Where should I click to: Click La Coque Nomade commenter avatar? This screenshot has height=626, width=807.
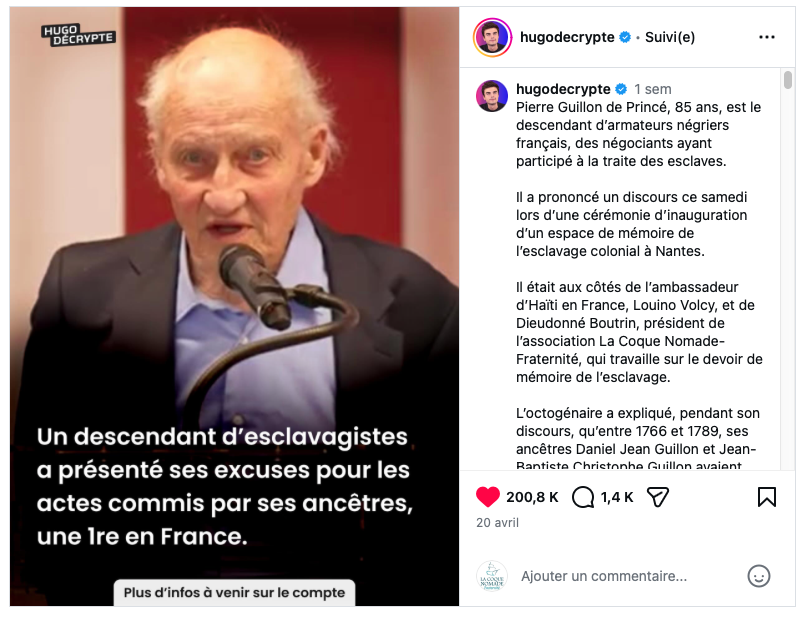pyautogui.click(x=492, y=576)
